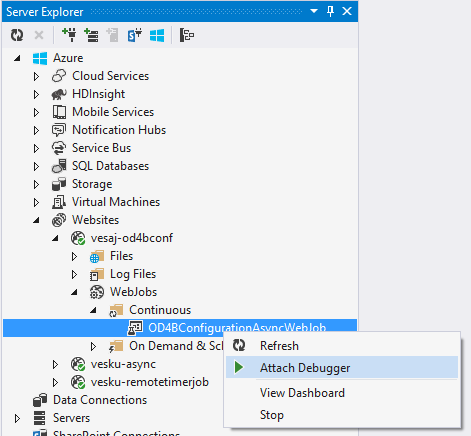Expand the Log Files node
Image resolution: width=471 pixels, height=436 pixels.
pos(74,274)
